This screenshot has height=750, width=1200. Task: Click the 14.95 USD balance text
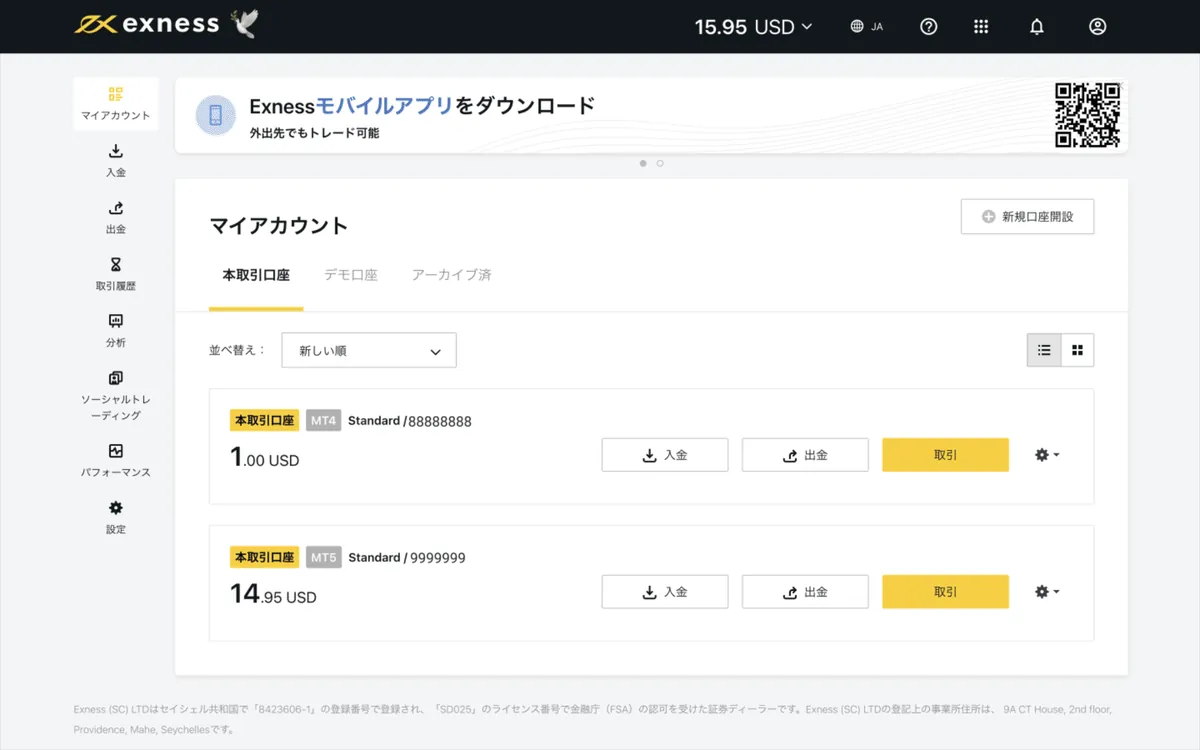pyautogui.click(x=273, y=595)
